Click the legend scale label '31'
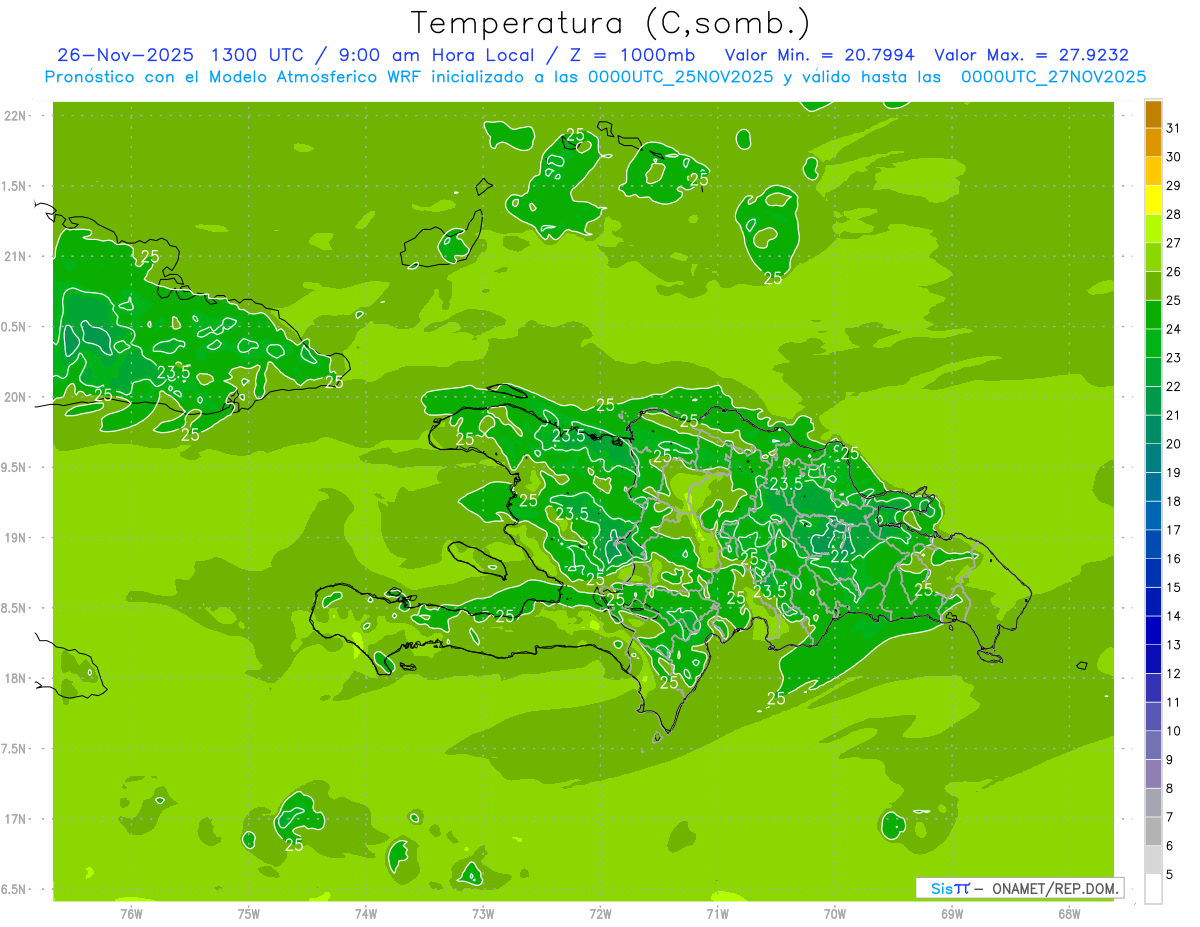This screenshot has width=1200, height=927. point(1174,128)
